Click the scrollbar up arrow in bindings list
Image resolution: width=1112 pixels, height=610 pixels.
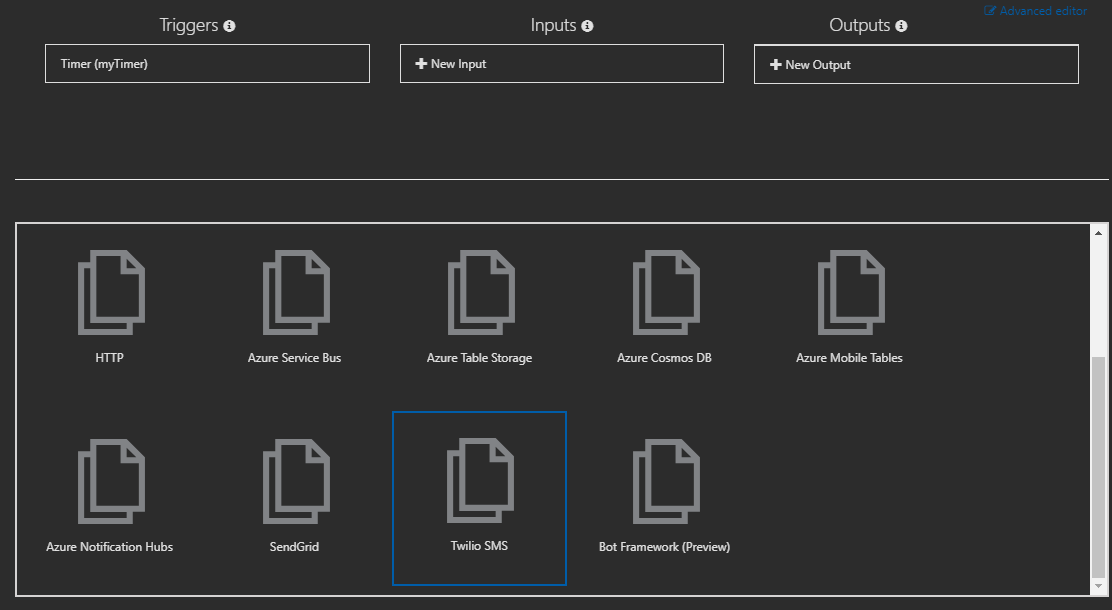[x=1099, y=233]
